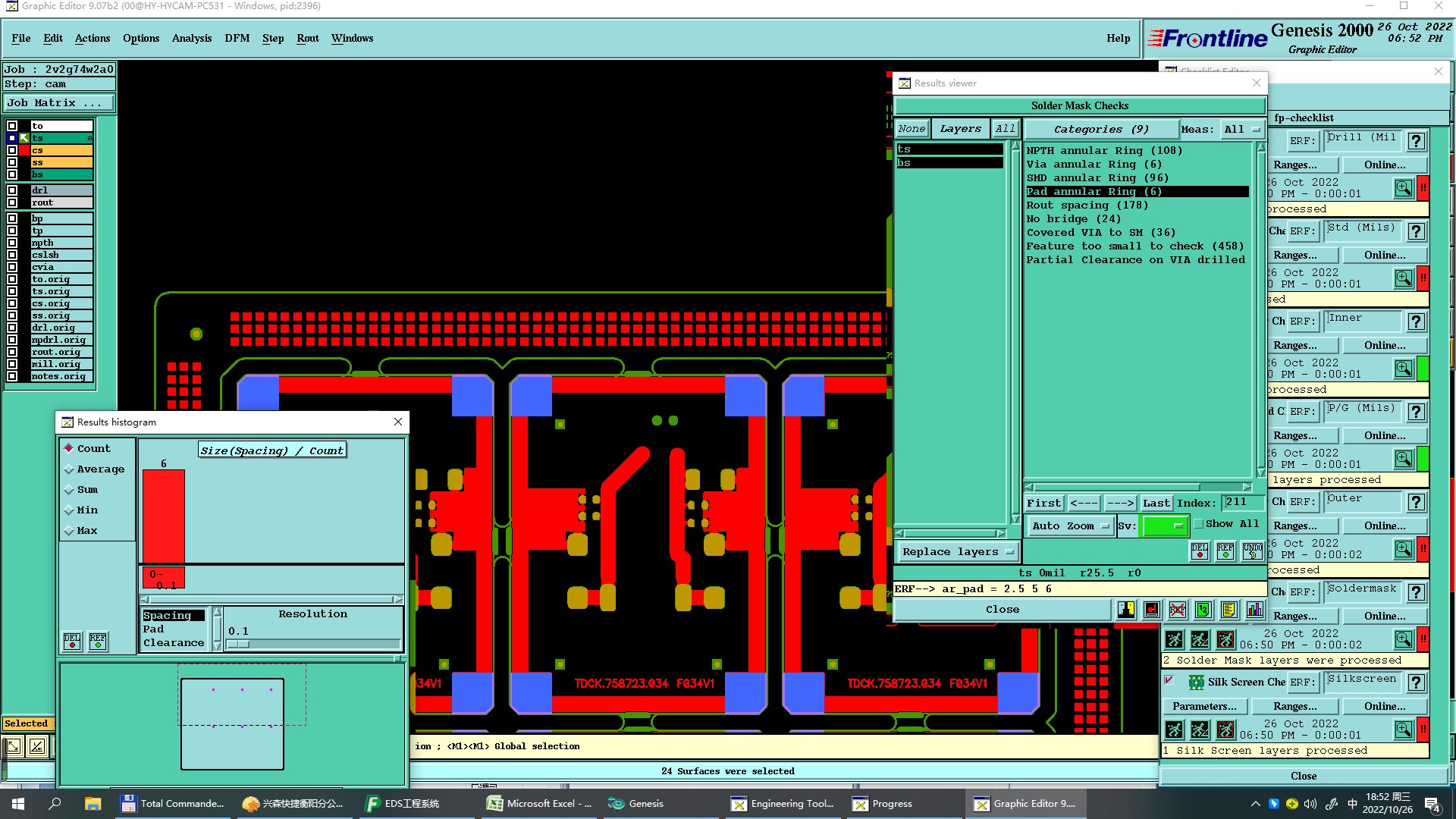The height and width of the screenshot is (819, 1456).
Task: Click the Silk Screen Check layer icon
Action: tap(1196, 682)
